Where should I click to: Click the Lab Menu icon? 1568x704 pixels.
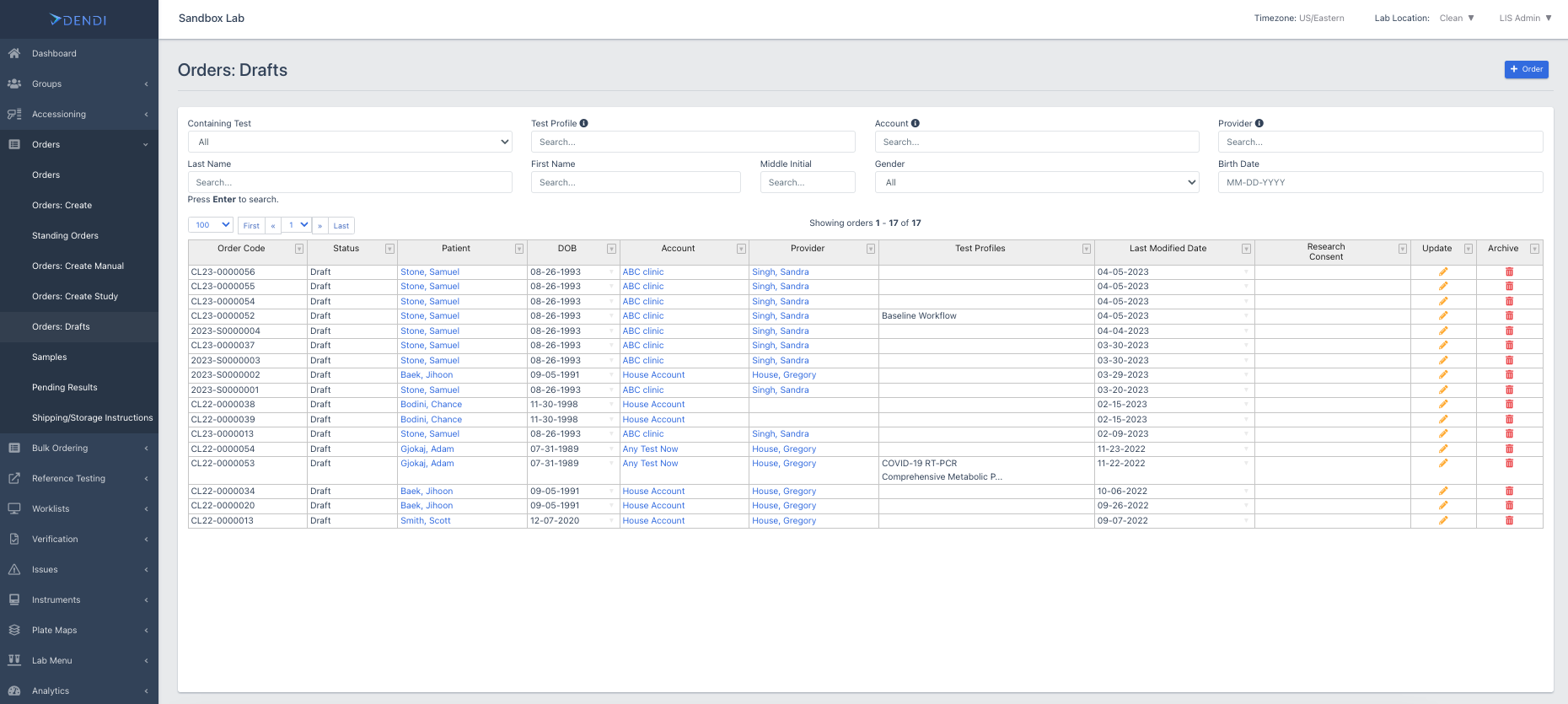14,660
